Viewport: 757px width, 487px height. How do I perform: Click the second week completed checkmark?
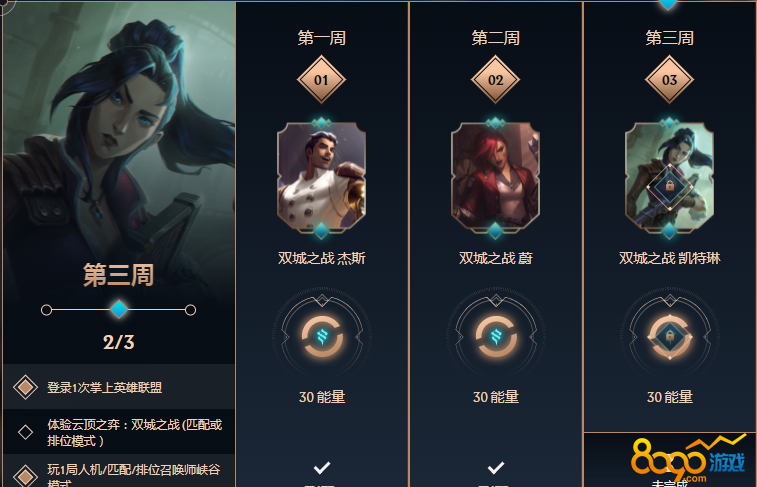(x=496, y=467)
